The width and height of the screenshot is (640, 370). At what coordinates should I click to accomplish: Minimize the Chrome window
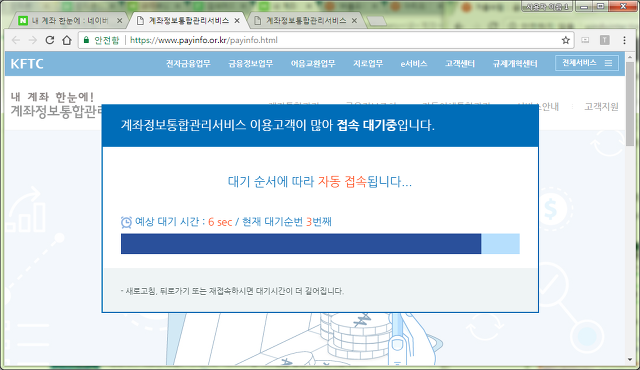pyautogui.click(x=584, y=6)
